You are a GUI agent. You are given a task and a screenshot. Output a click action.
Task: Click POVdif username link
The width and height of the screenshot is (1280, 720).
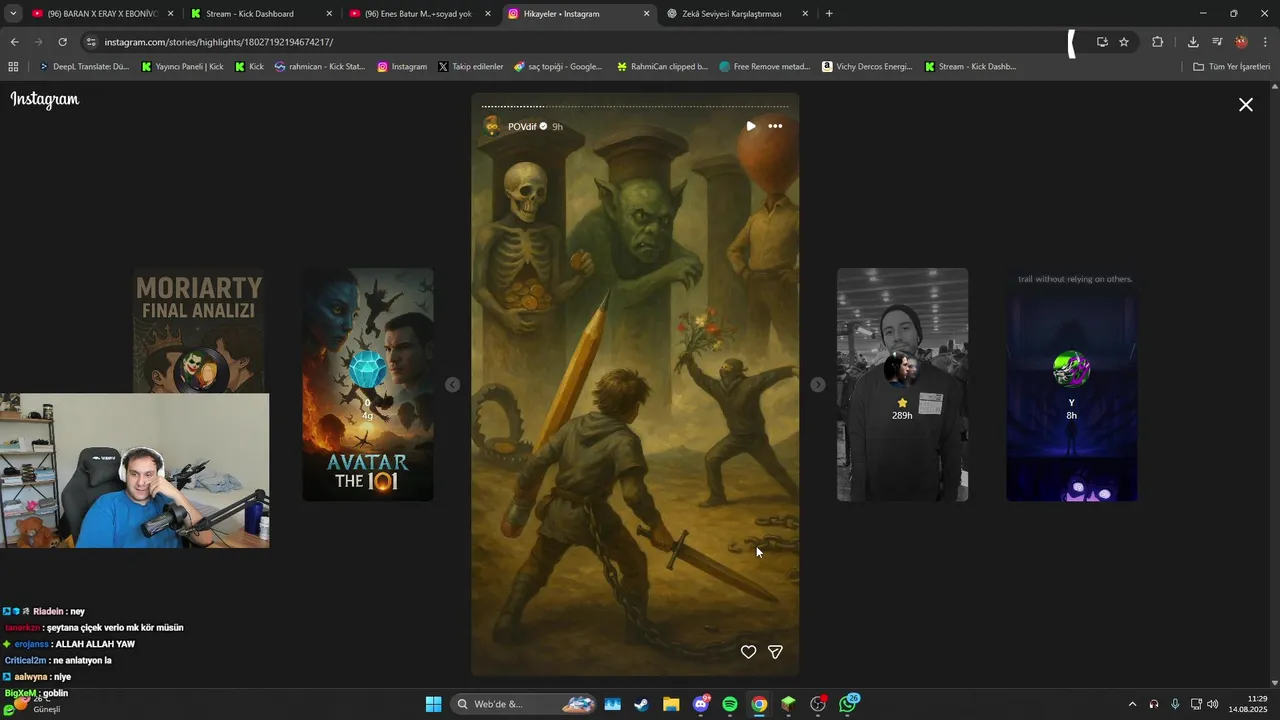(522, 127)
